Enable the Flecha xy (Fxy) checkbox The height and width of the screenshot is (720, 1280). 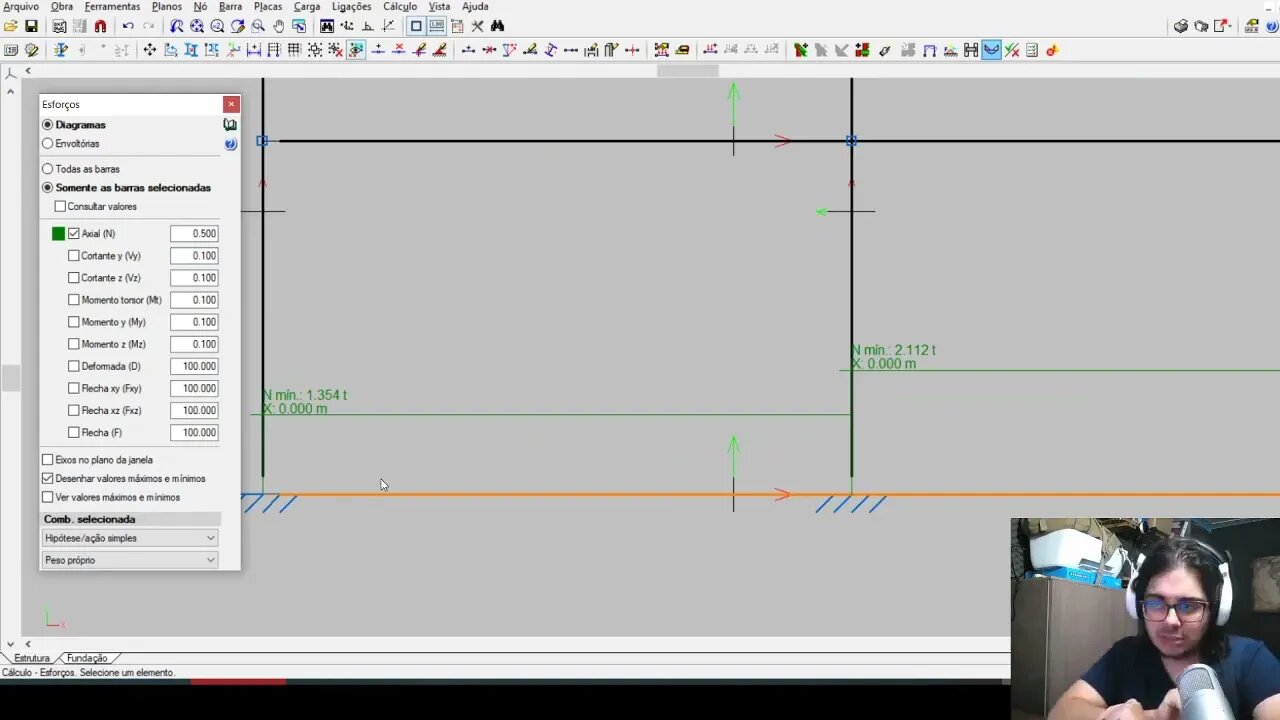[73, 389]
